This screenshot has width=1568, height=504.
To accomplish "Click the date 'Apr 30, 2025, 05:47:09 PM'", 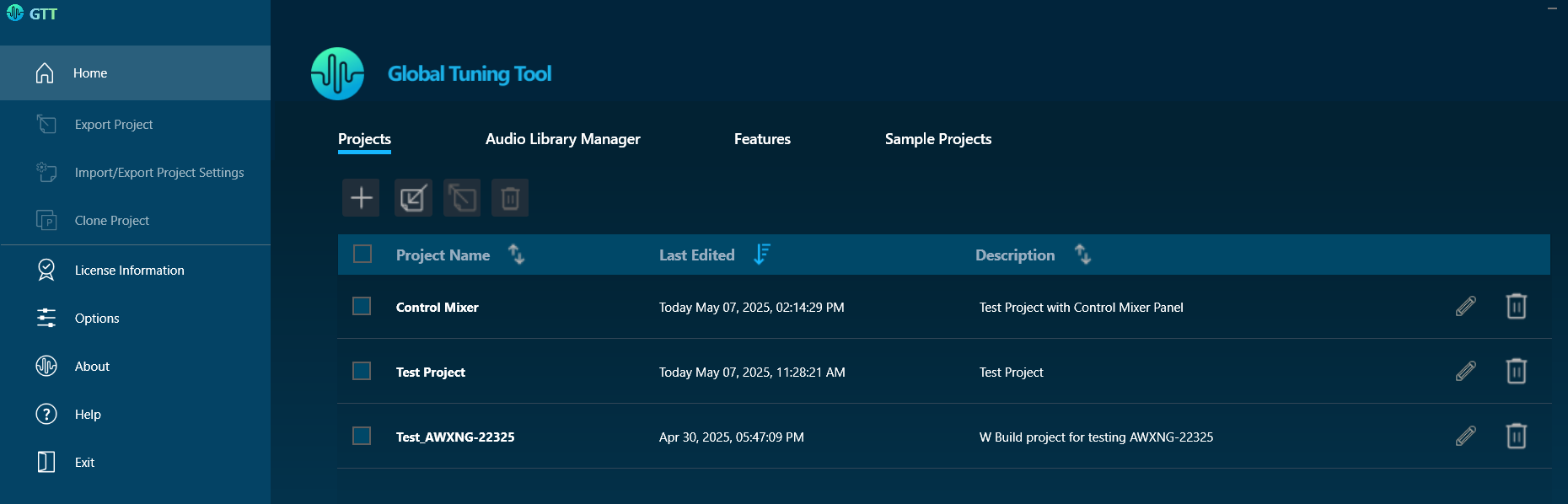I will coord(732,437).
